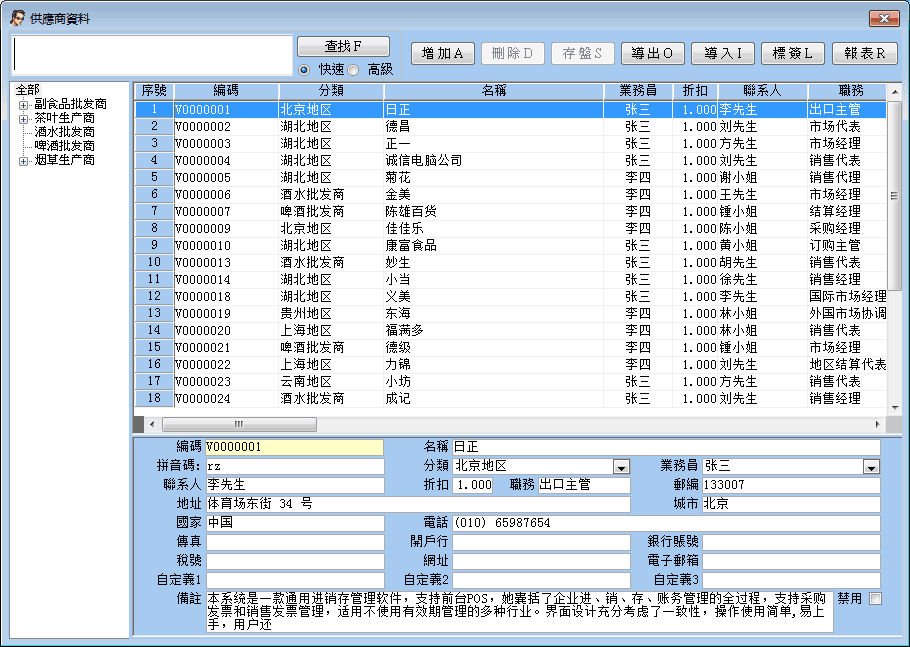910x647 pixels.
Task: Open the 業務員 dropdown arrow
Action: tap(871, 467)
